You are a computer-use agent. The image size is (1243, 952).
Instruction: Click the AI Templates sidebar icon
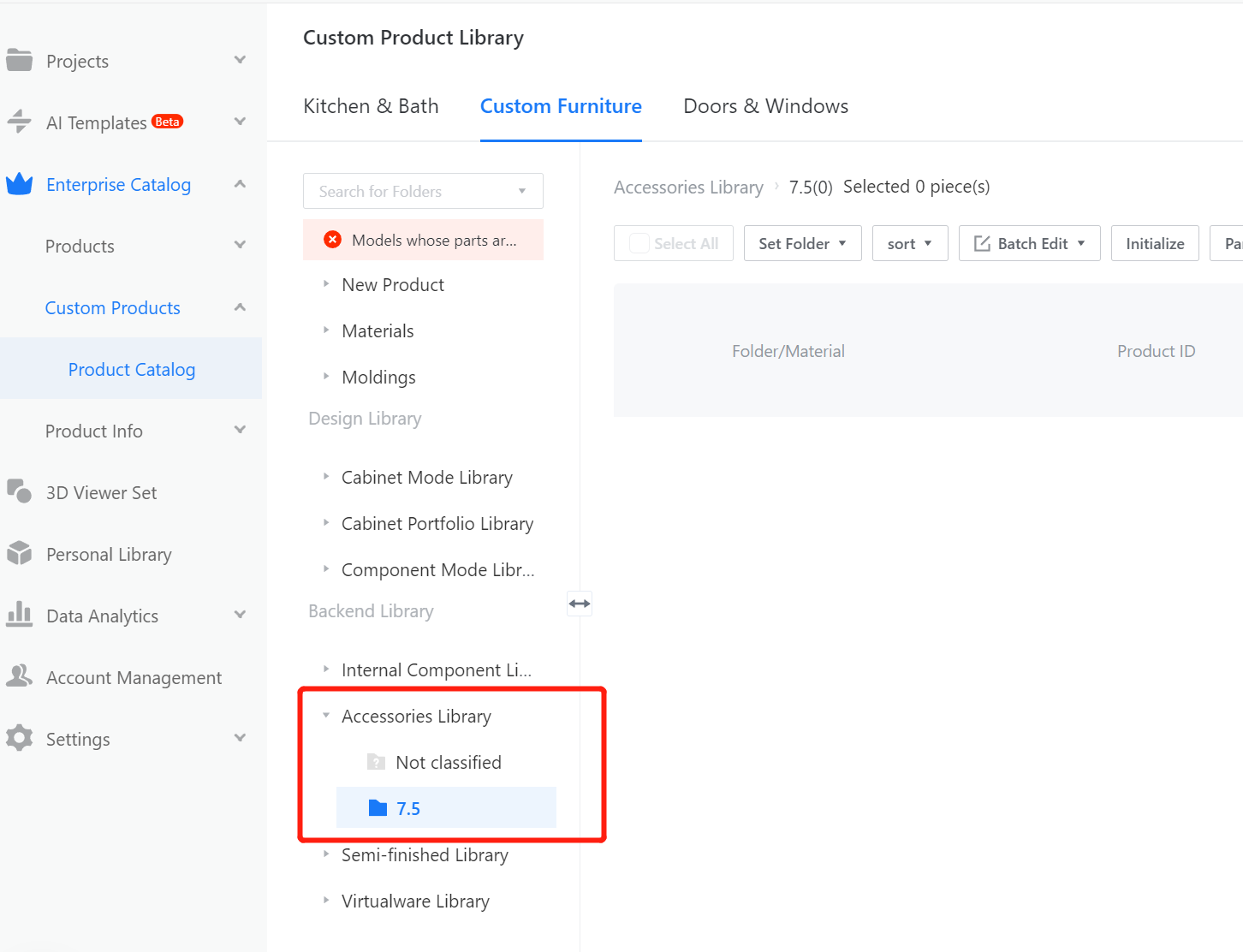point(19,122)
